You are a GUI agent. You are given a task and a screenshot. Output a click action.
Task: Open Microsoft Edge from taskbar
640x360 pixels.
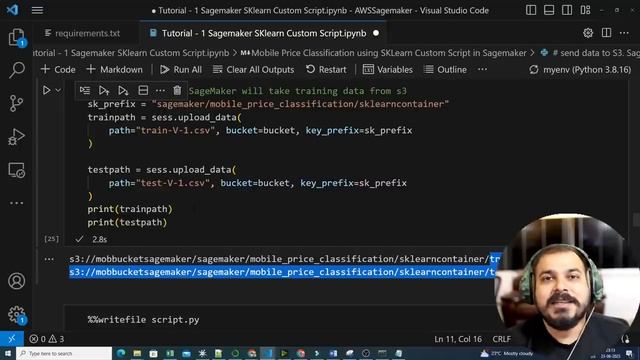pyautogui.click(x=121, y=353)
